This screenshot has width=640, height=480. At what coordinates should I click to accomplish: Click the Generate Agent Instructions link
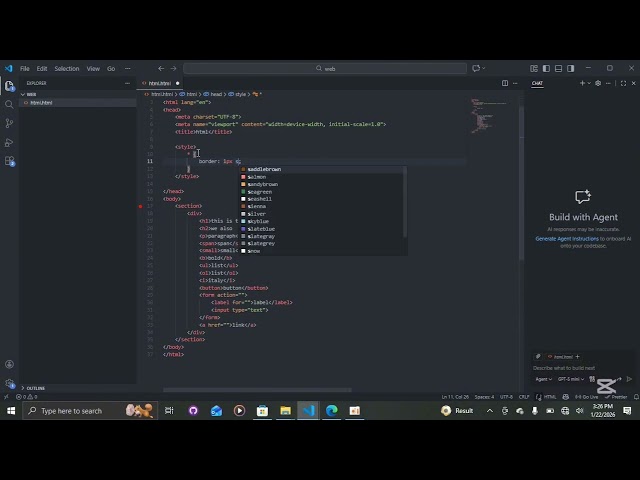point(567,239)
